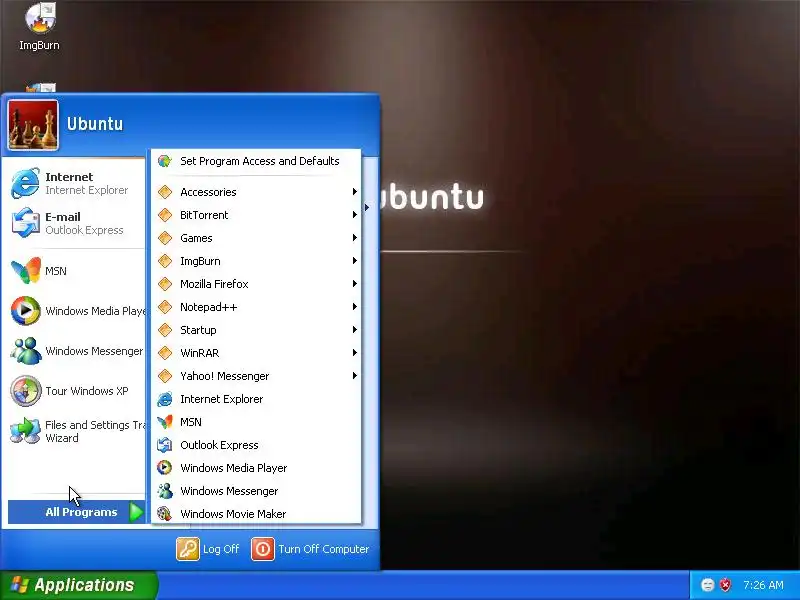Click the Yahoo! Messenger folder icon
Screen dimensions: 800x600
[x=165, y=376]
